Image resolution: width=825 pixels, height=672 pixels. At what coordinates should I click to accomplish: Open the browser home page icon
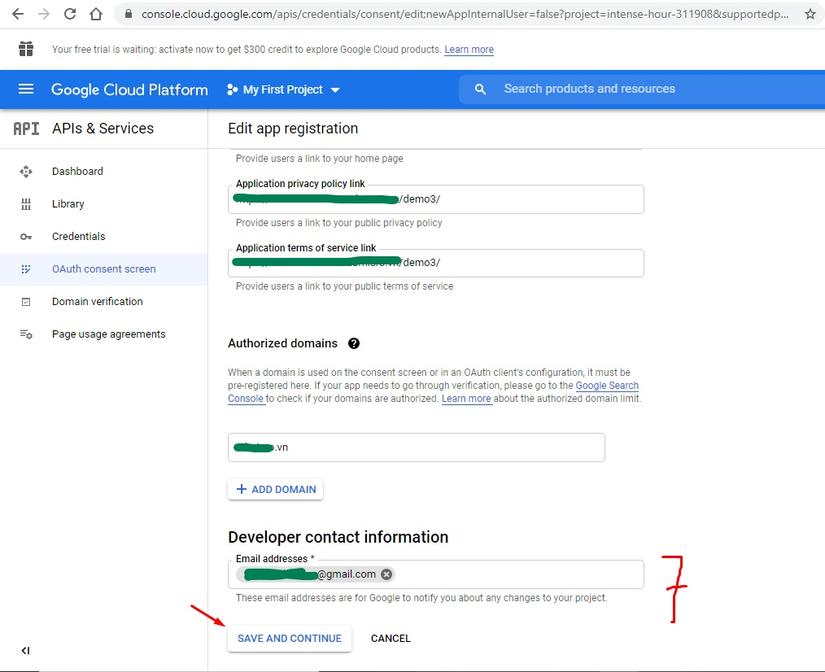[x=96, y=14]
